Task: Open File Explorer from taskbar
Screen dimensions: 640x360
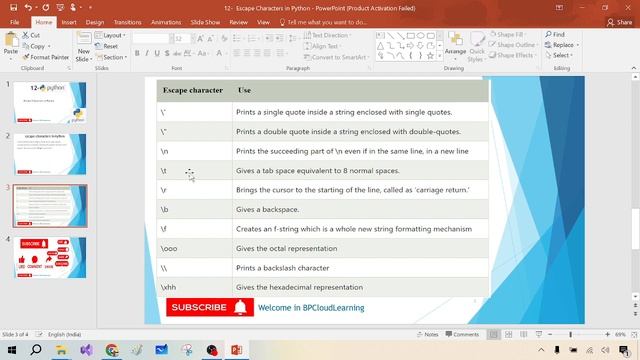Action: [61, 350]
